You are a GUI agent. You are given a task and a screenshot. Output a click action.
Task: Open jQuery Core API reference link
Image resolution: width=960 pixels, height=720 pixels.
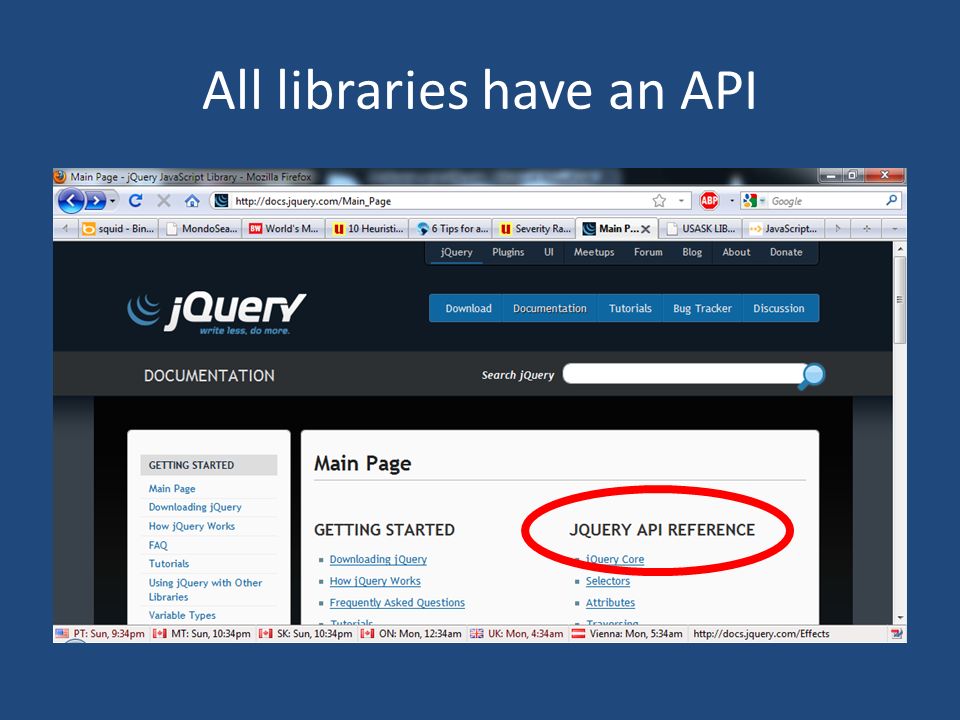pos(615,559)
